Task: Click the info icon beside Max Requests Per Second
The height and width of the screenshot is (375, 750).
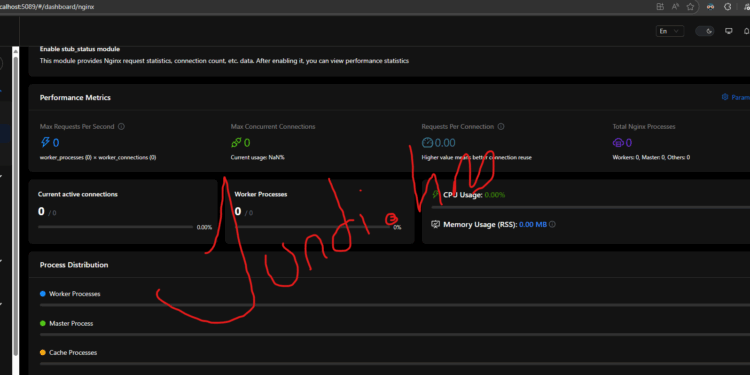Action: point(121,127)
